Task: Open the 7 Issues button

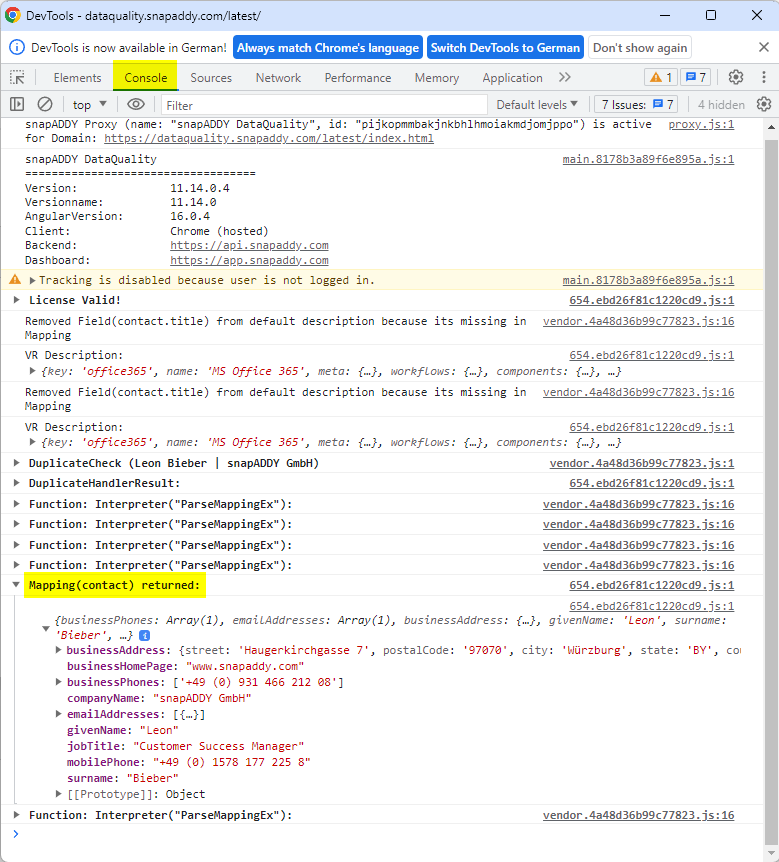Action: pyautogui.click(x=637, y=104)
